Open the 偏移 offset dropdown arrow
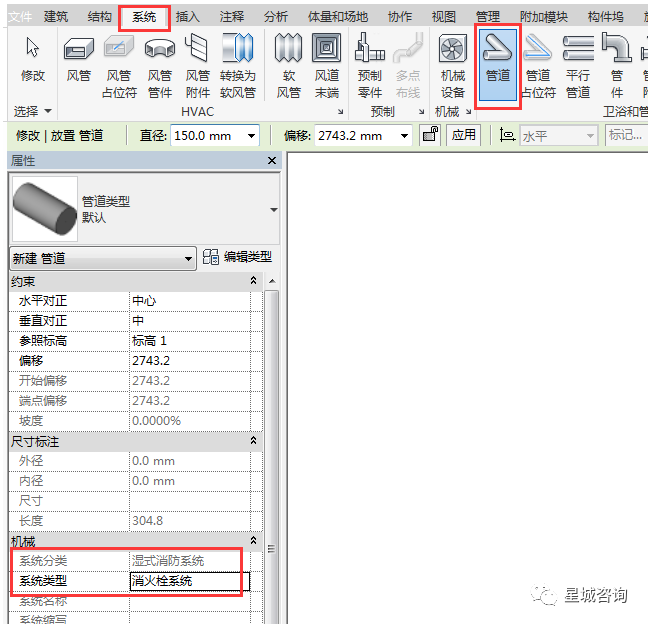Image resolution: width=653 pixels, height=624 pixels. pyautogui.click(x=404, y=136)
